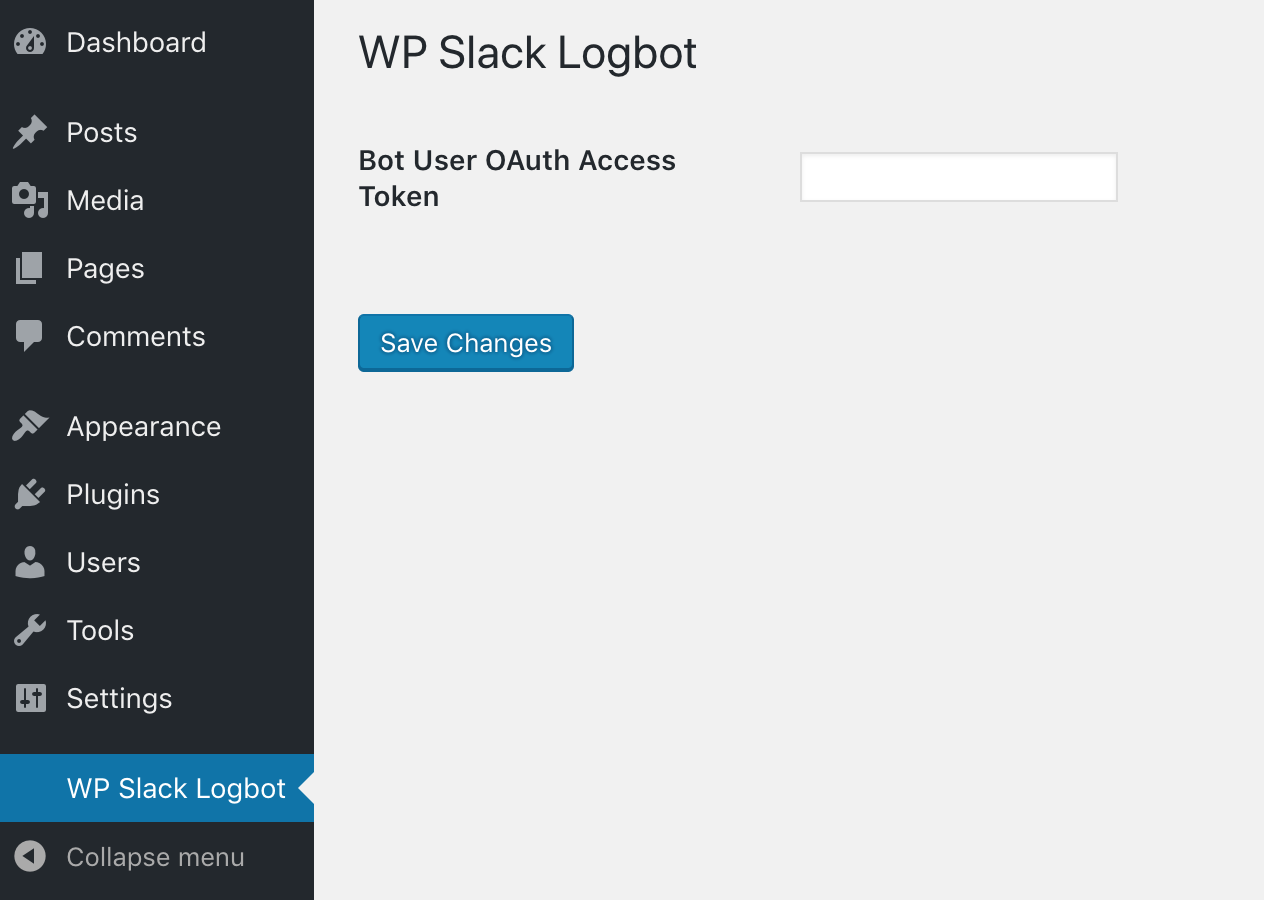
Task: Click the Dashboard gauge icon
Action: (30, 42)
